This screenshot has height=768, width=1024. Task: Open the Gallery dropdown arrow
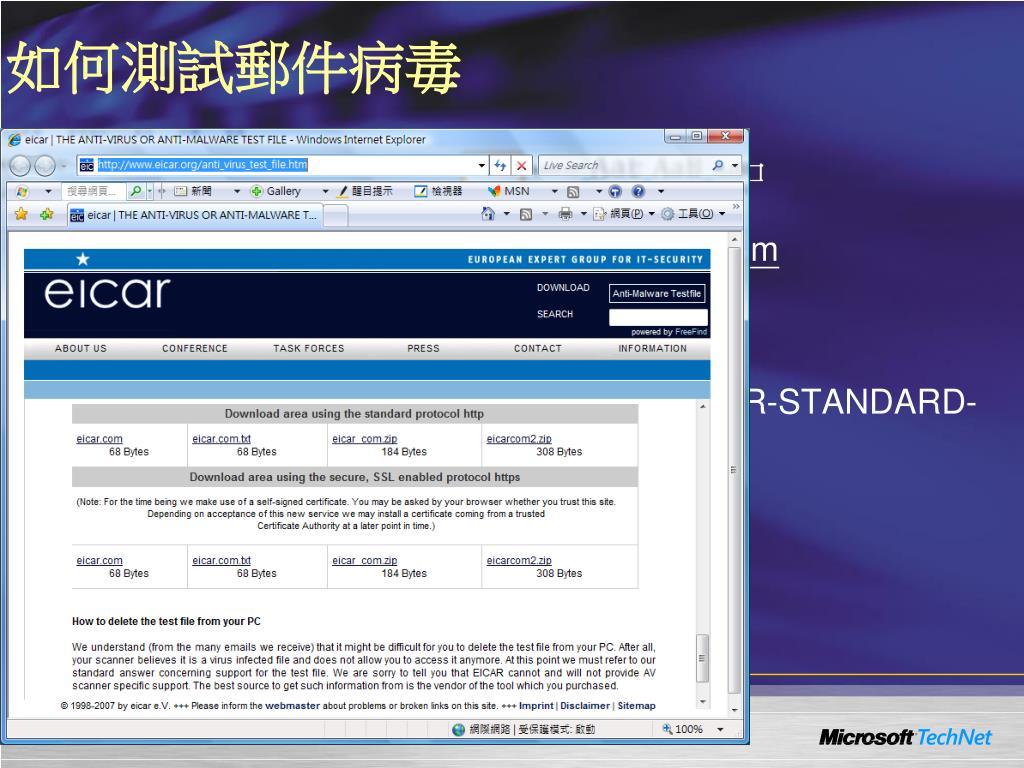pos(325,191)
